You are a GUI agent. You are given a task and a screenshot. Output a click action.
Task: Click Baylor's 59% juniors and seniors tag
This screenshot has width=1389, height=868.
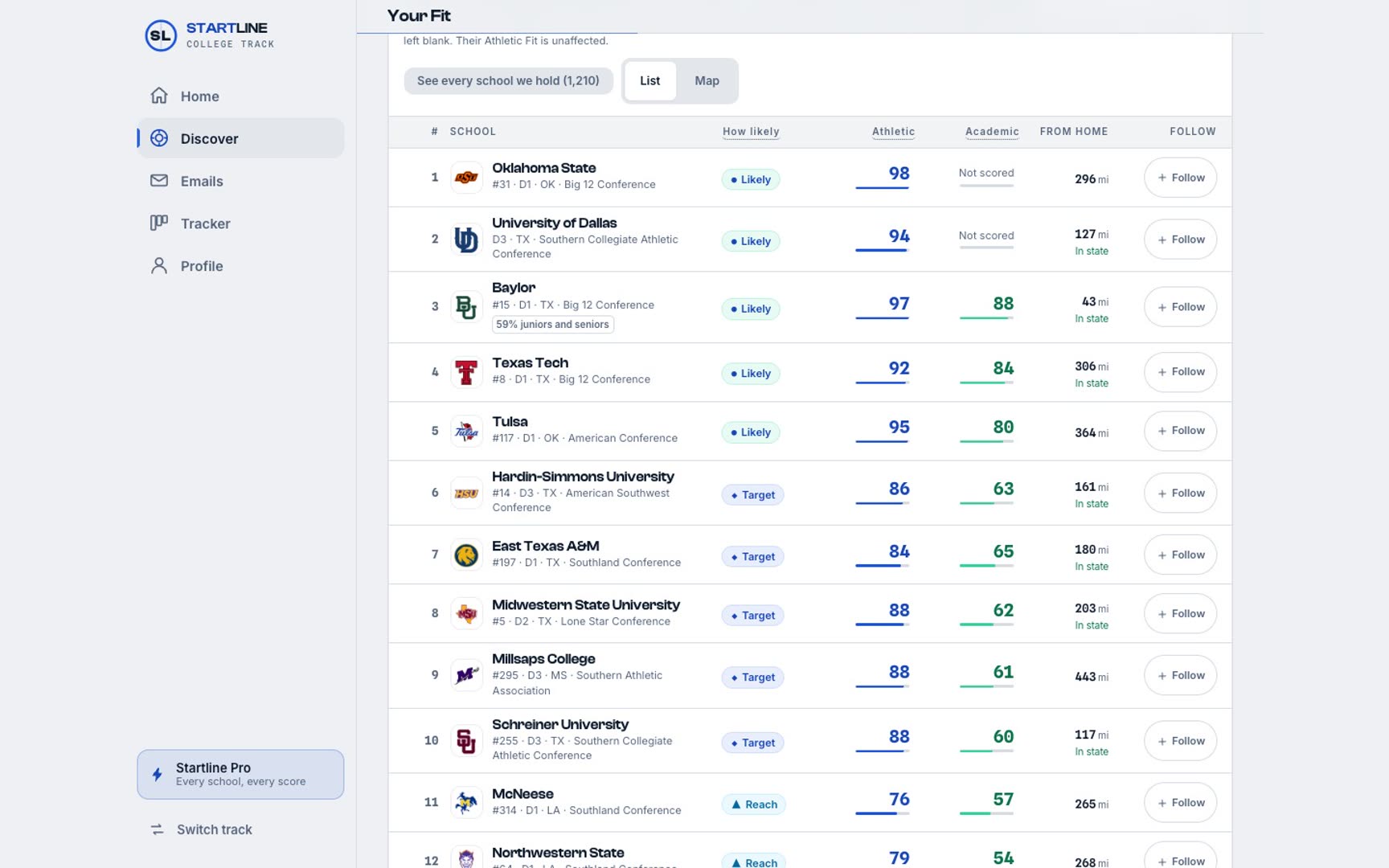pos(553,325)
